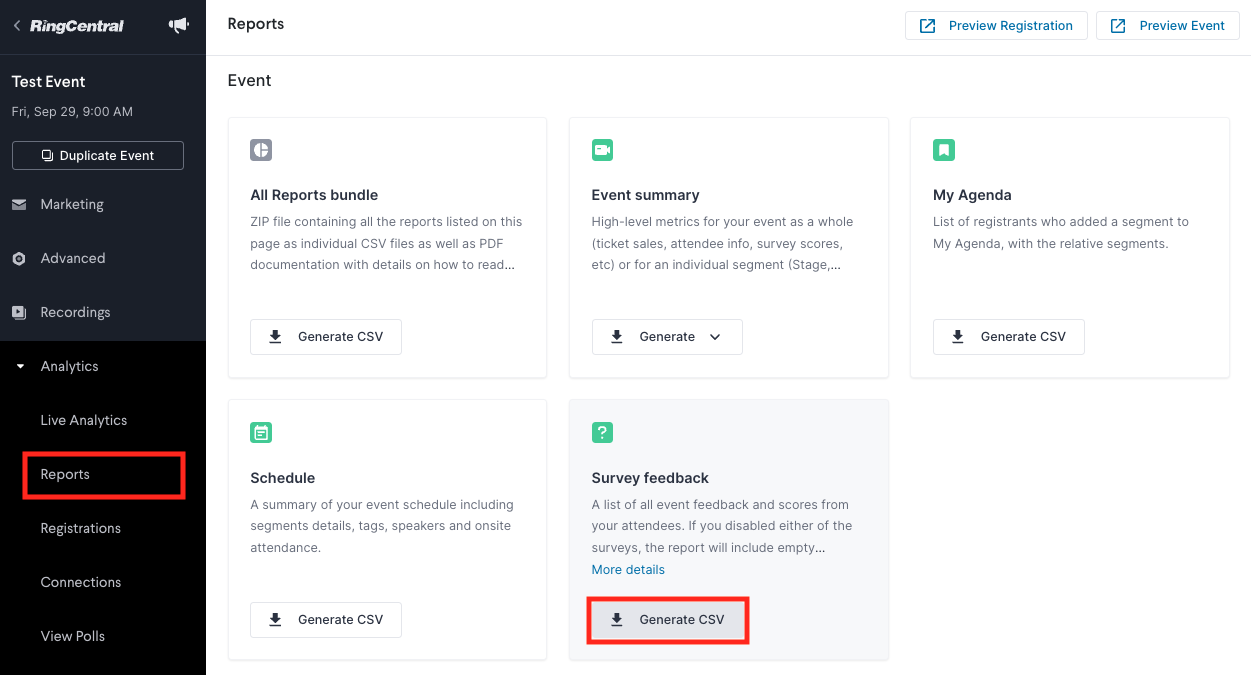
Task: Click the Preview Event button
Action: 1168,26
